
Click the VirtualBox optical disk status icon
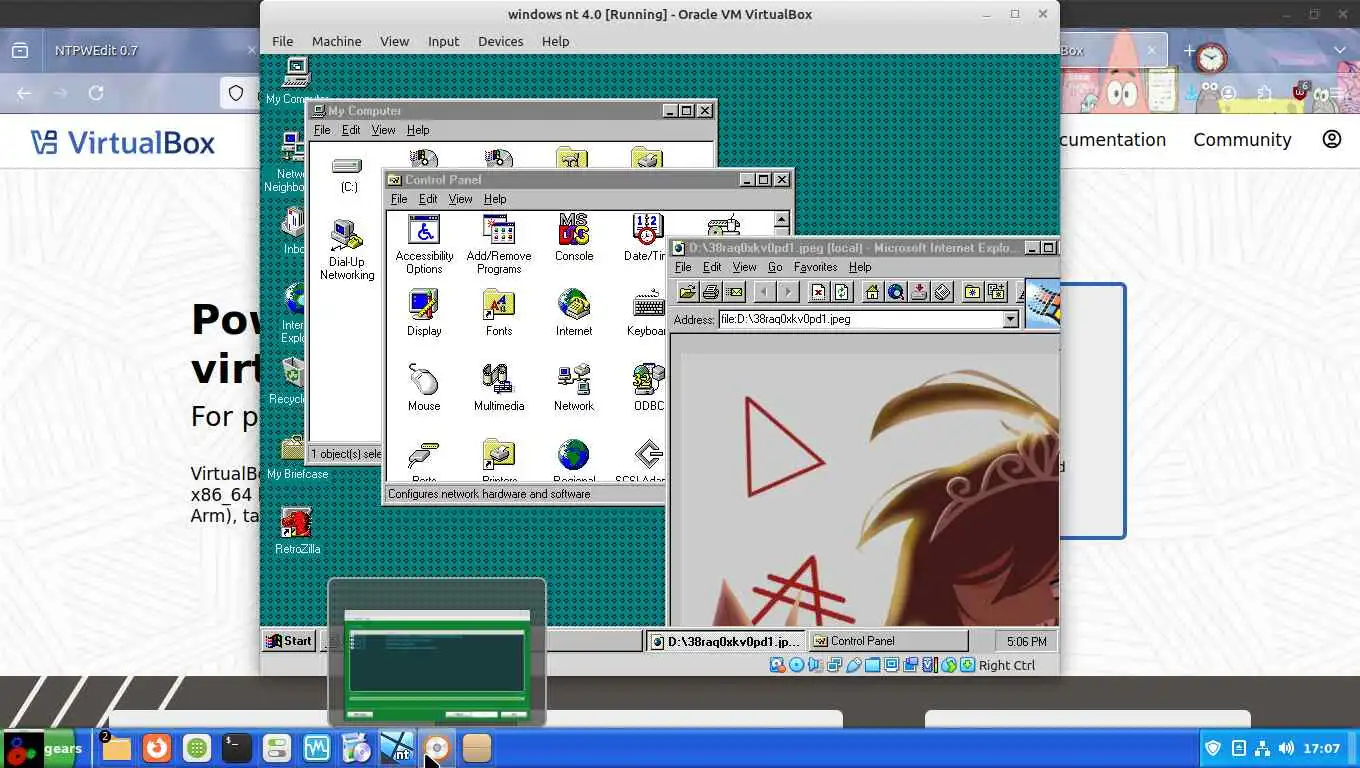point(796,665)
